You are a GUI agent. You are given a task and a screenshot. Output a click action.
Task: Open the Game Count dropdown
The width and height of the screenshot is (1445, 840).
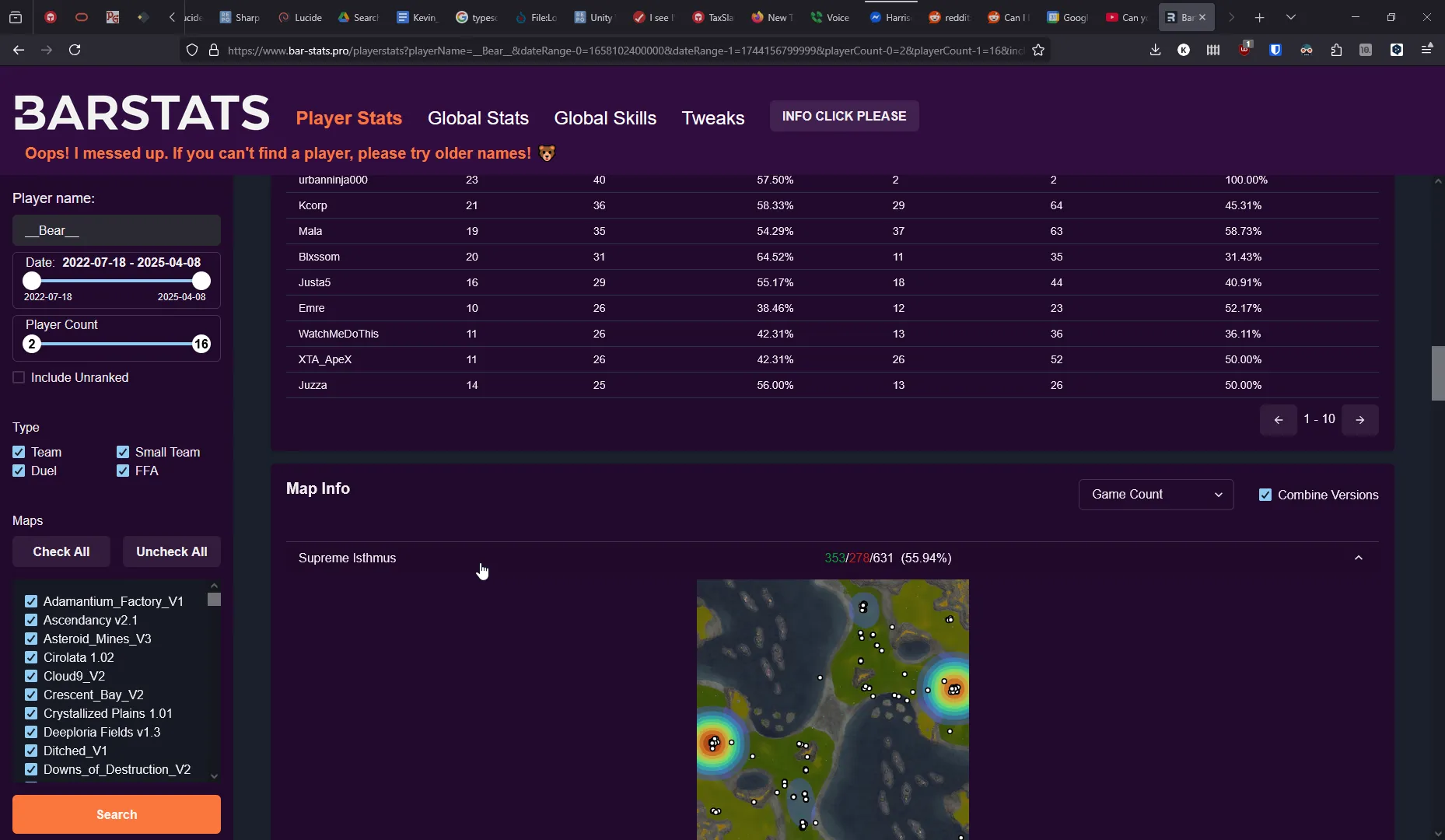[1156, 494]
